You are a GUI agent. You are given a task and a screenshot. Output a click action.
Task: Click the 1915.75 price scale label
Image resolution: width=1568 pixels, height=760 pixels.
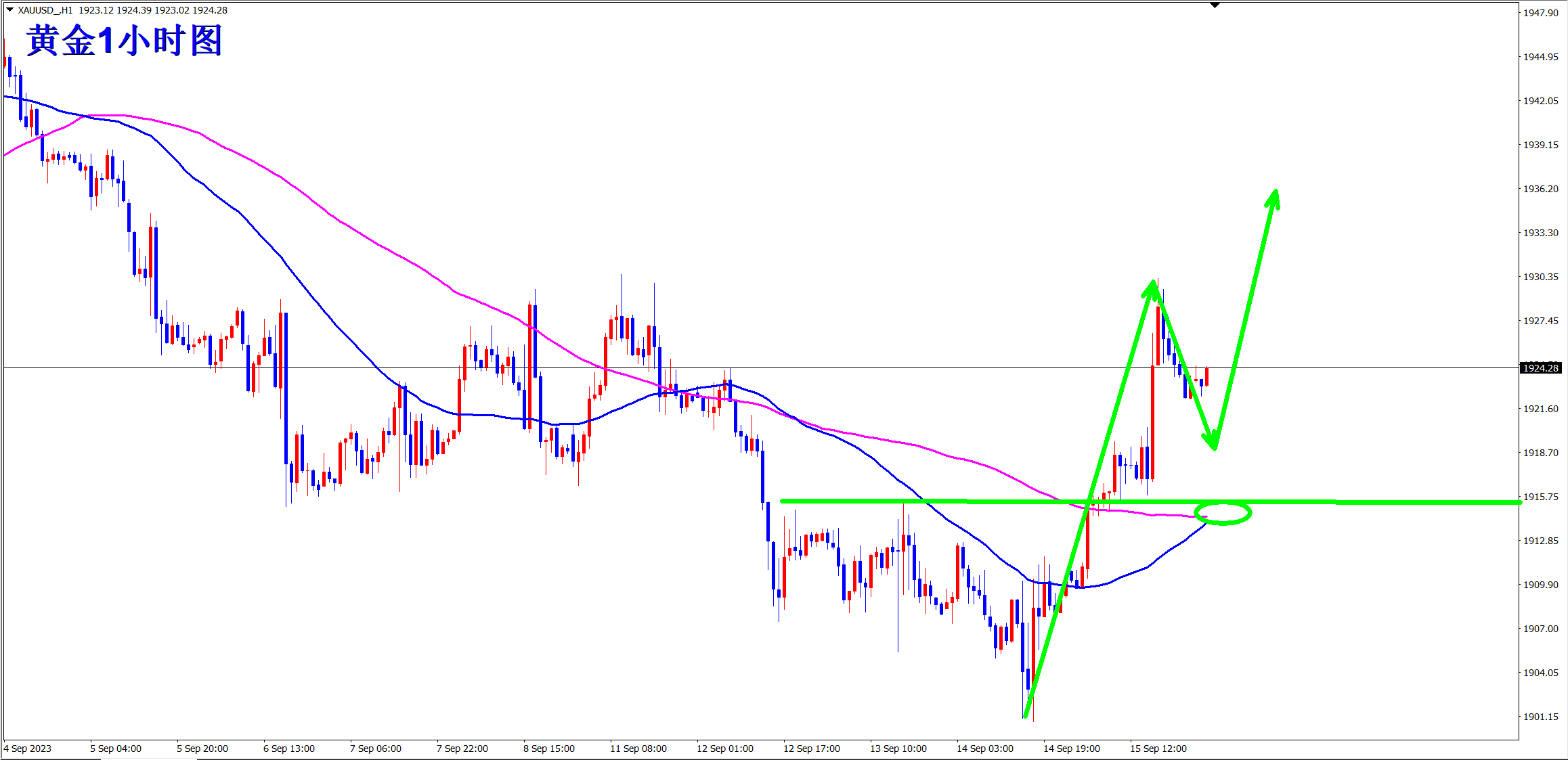coord(1540,497)
